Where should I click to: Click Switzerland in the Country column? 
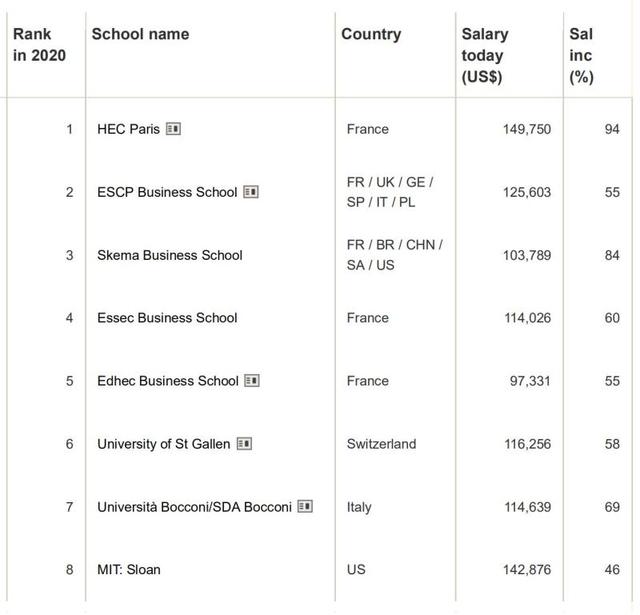(381, 444)
